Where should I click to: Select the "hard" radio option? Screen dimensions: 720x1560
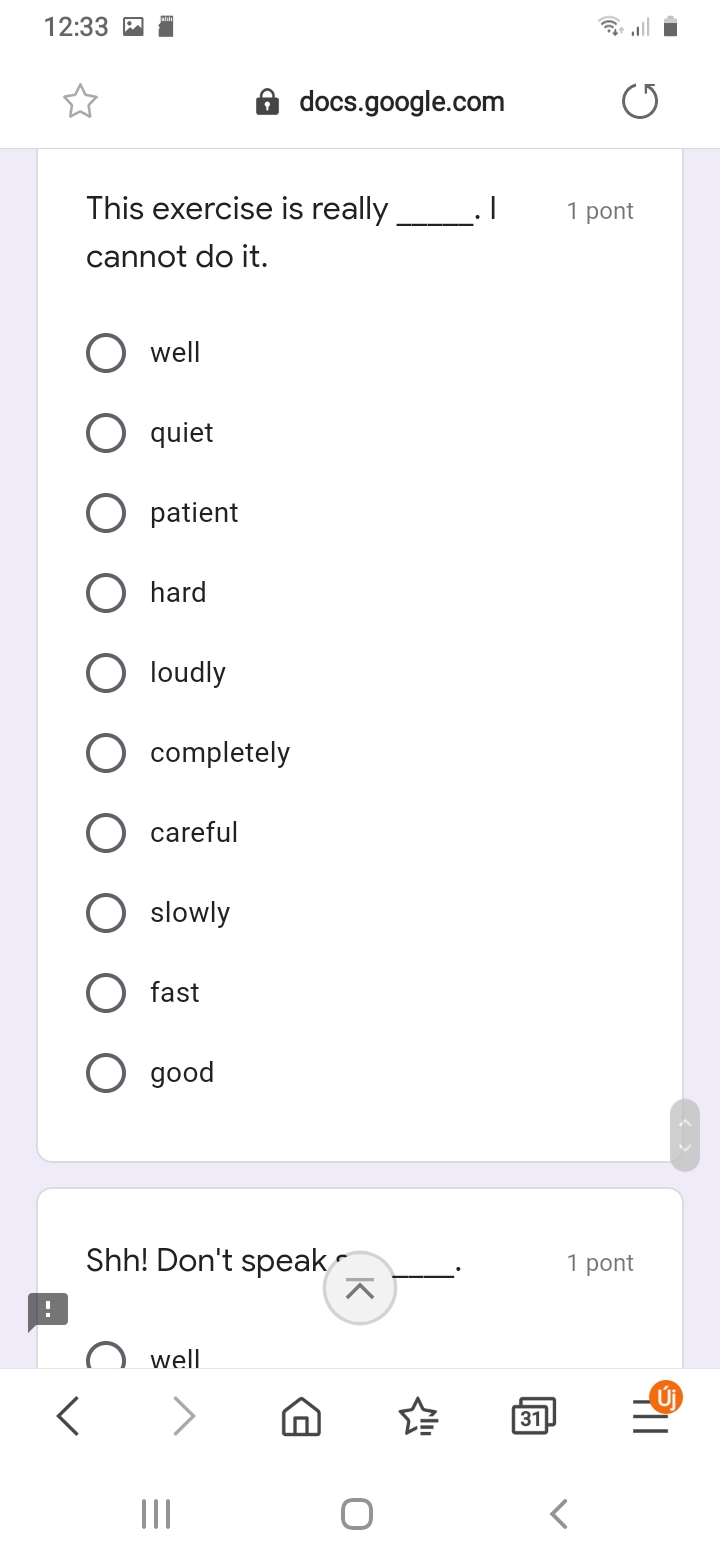point(106,592)
